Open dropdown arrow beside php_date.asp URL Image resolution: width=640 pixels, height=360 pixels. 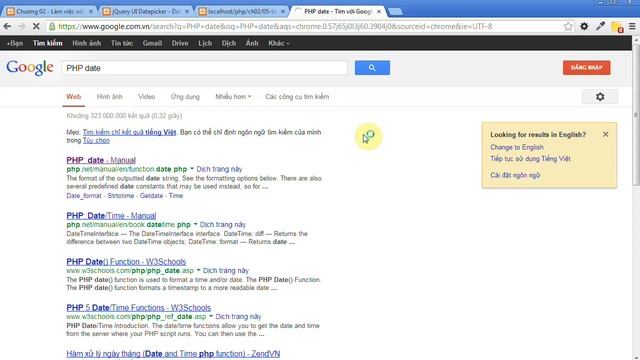coord(198,270)
